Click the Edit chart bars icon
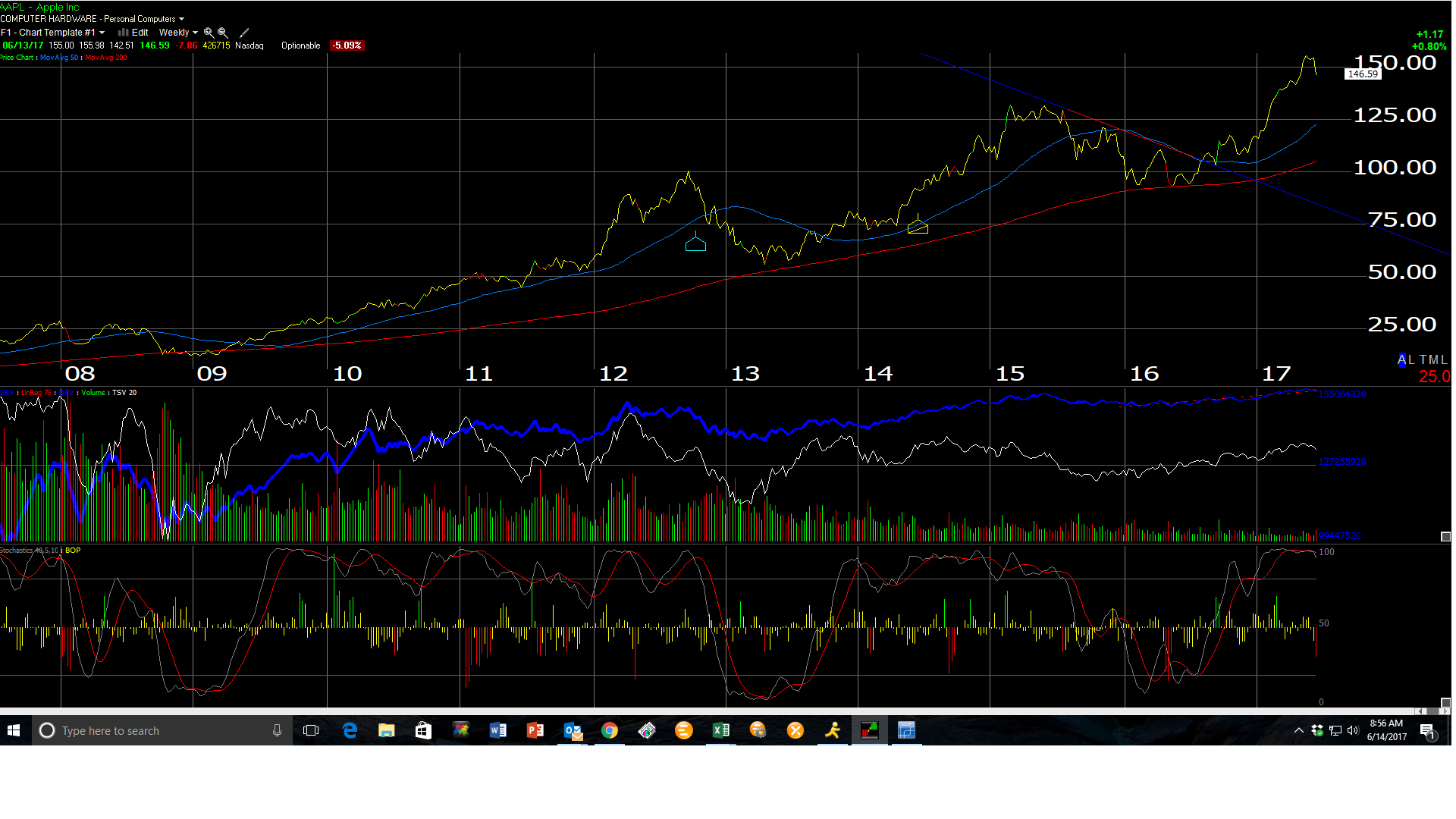The image size is (1456, 819). (x=124, y=33)
